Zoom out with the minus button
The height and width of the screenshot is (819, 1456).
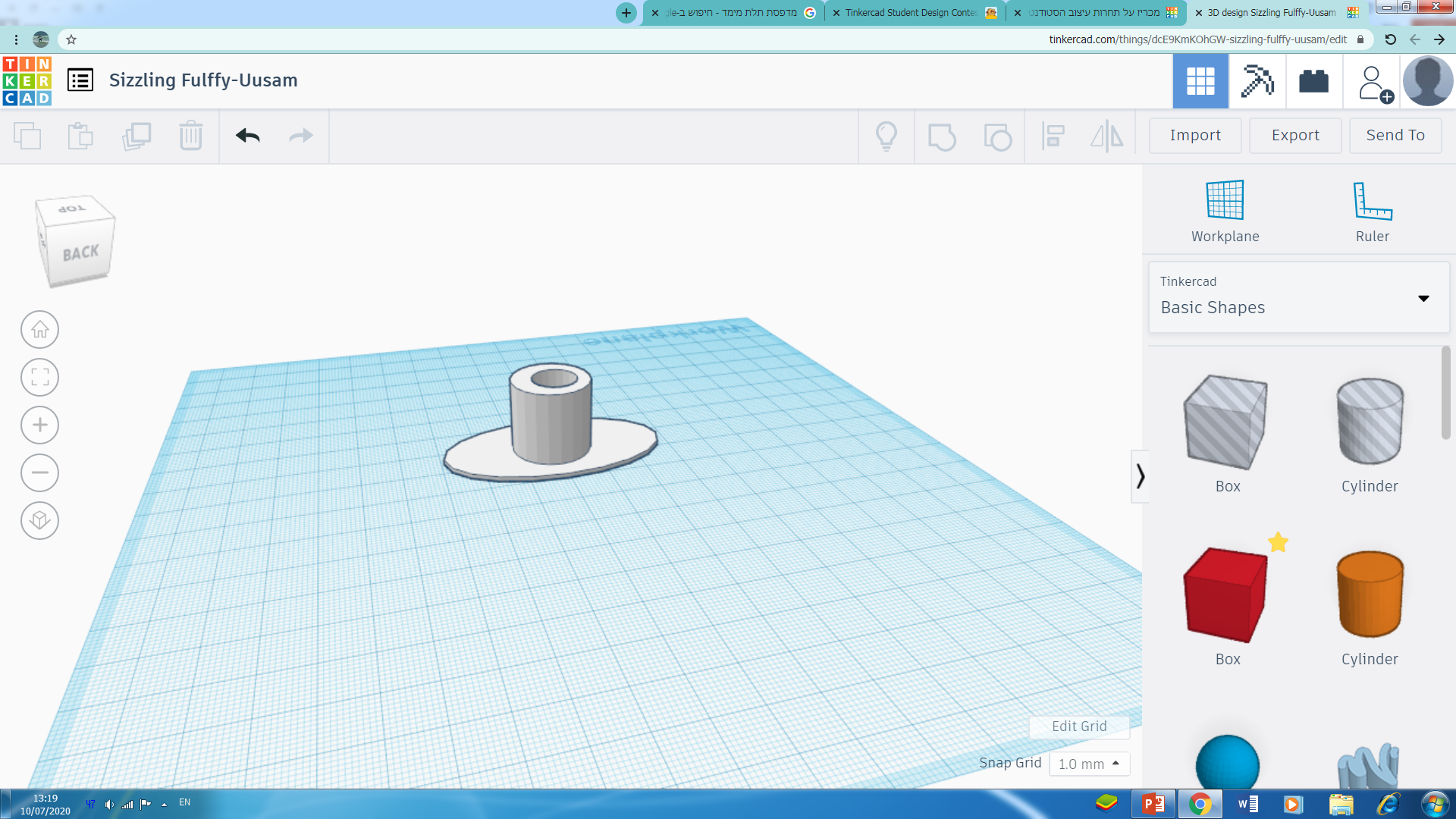pos(39,472)
